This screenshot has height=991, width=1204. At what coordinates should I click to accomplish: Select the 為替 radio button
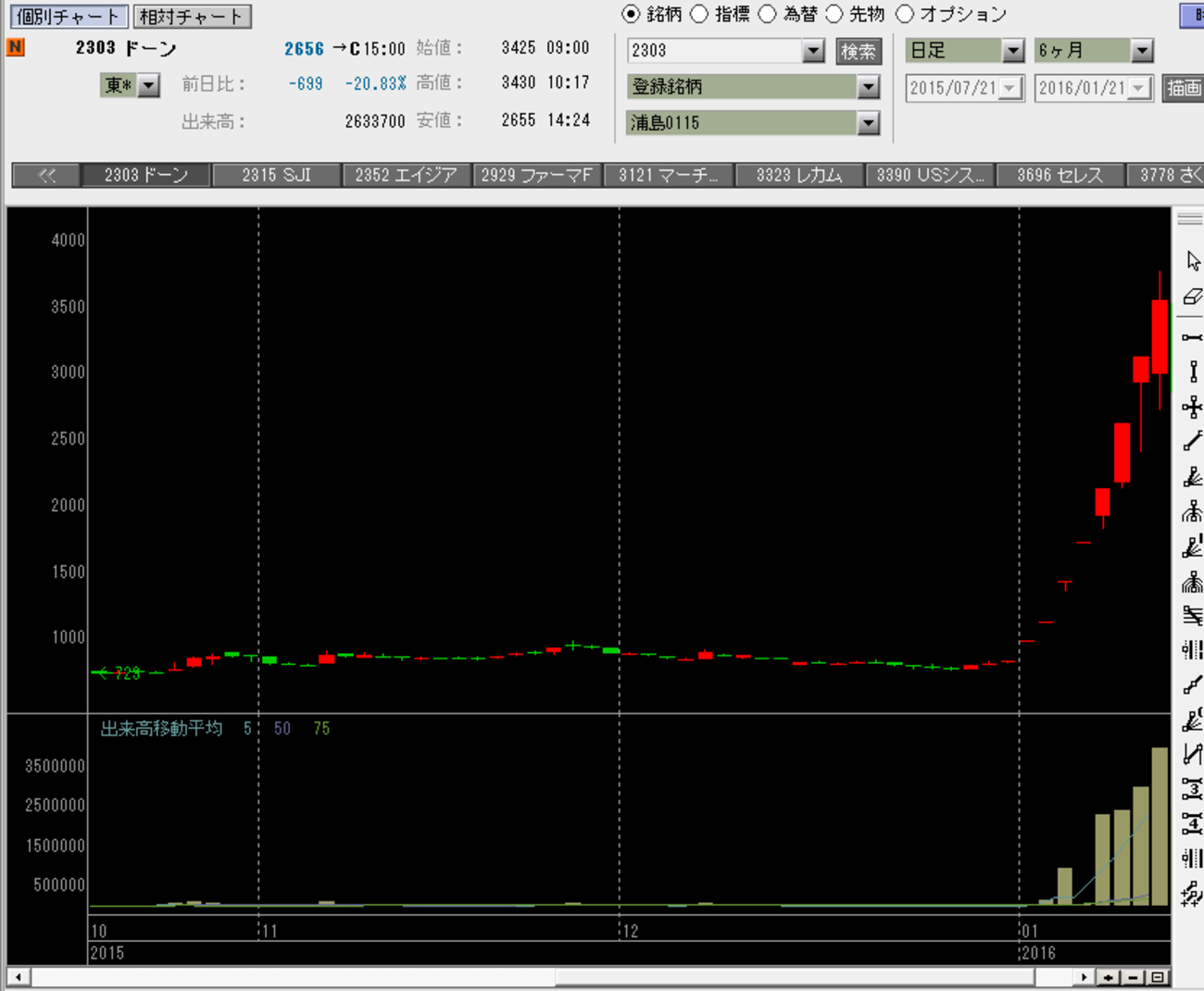(x=767, y=14)
